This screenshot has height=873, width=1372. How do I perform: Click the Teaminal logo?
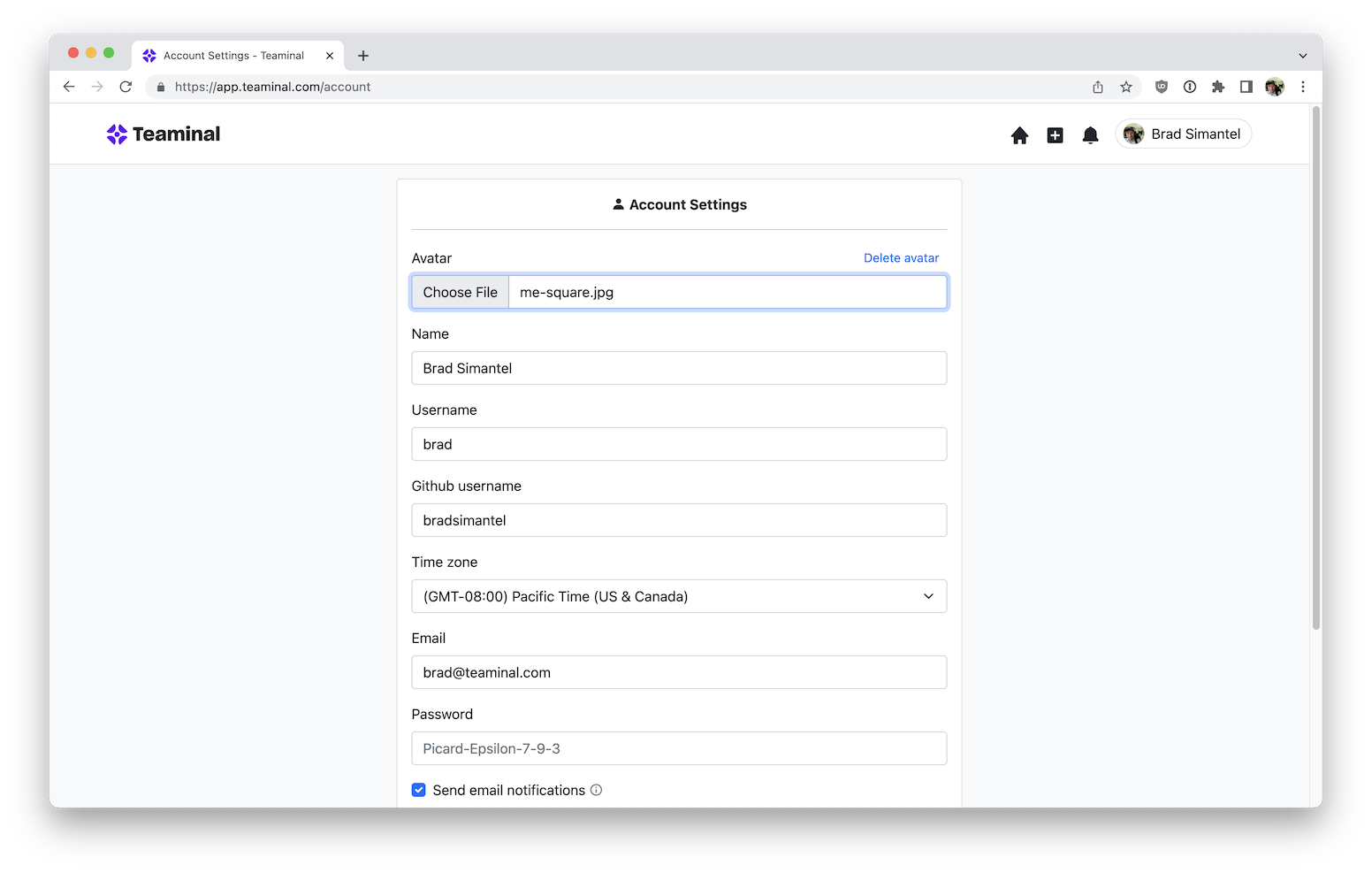[164, 134]
